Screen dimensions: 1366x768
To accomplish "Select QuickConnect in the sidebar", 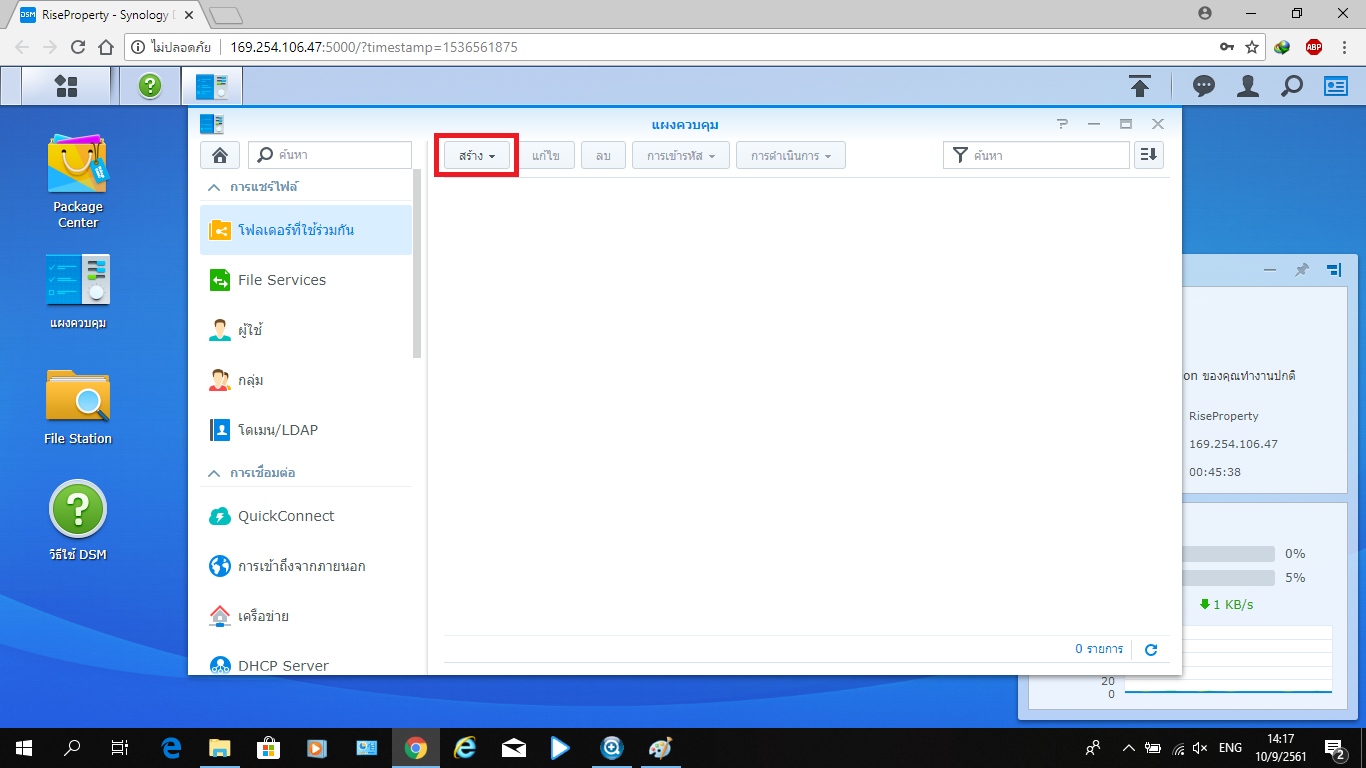I will pos(285,516).
